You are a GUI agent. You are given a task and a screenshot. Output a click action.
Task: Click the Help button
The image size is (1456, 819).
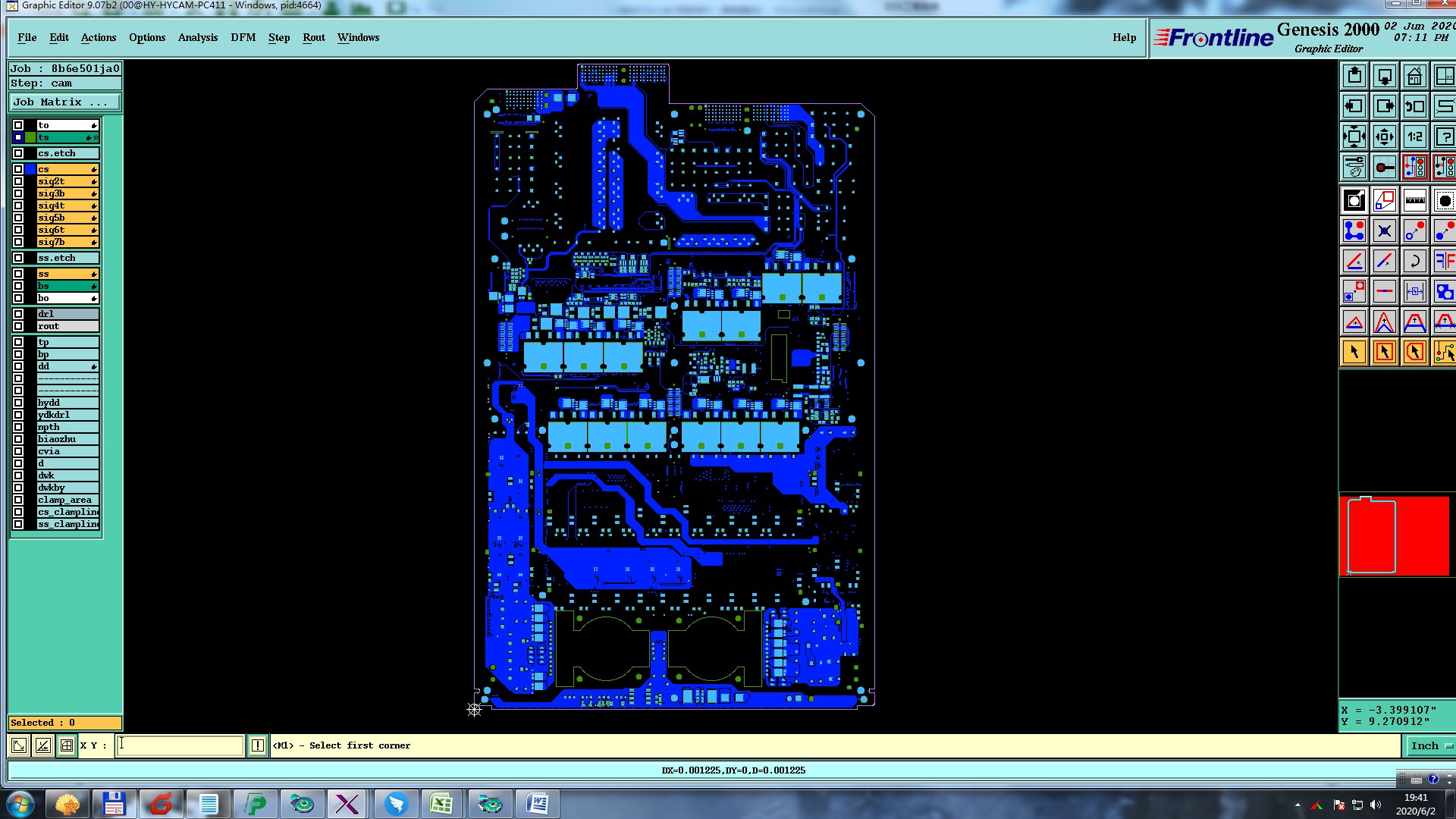(1124, 37)
